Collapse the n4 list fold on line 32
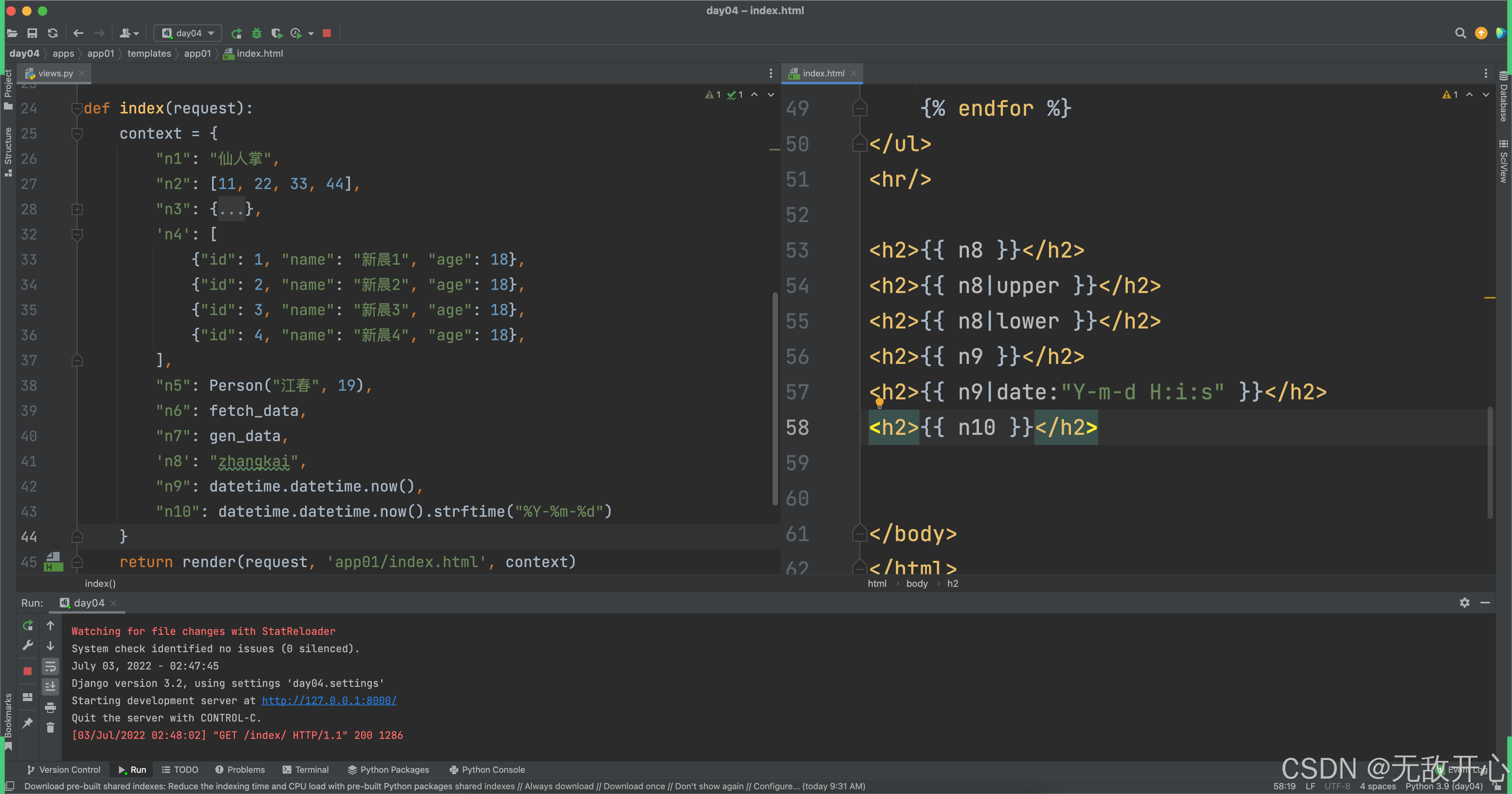 77,234
